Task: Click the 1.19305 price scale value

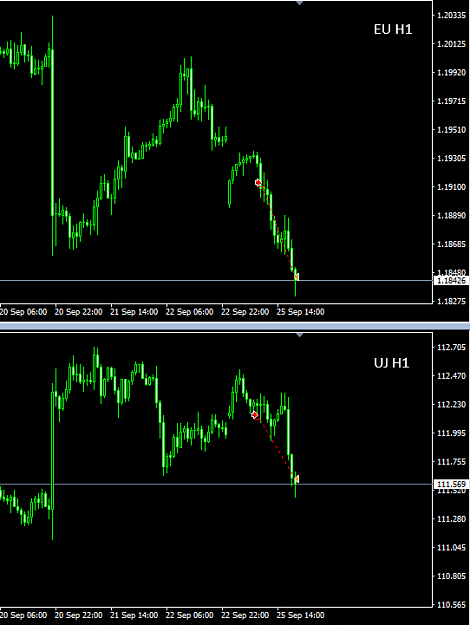Action: 451,158
